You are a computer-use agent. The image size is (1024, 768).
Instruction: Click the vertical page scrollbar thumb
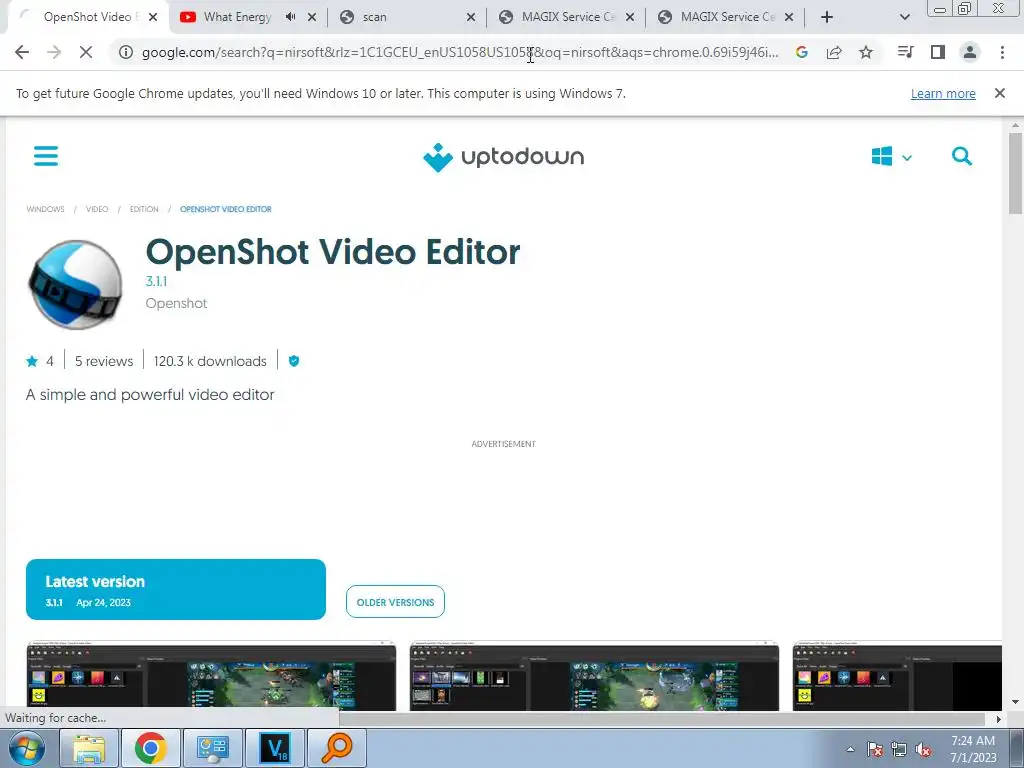1015,173
